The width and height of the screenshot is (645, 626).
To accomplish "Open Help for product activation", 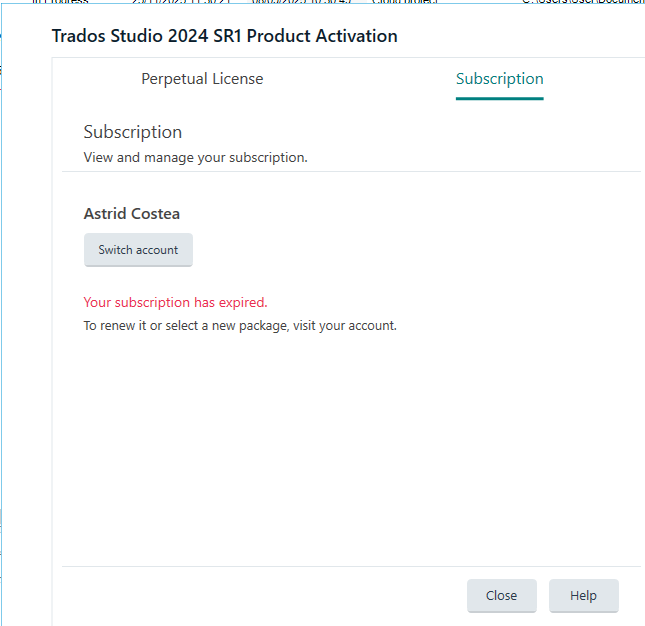I will pyautogui.click(x=583, y=596).
